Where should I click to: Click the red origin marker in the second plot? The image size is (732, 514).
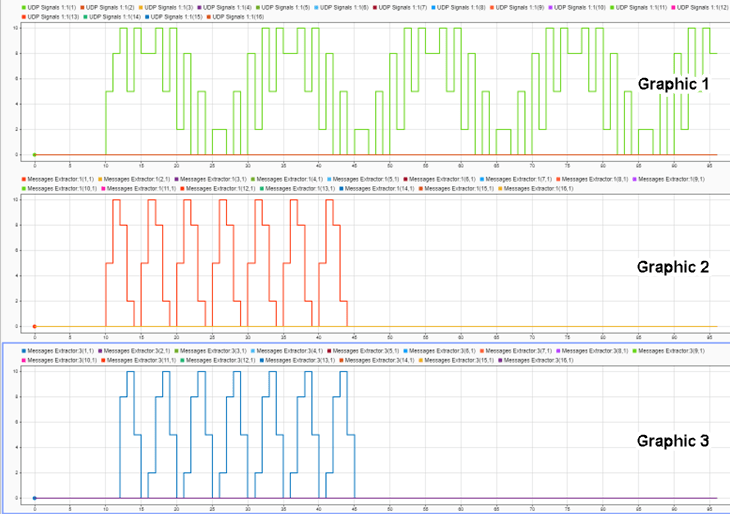tap(35, 326)
